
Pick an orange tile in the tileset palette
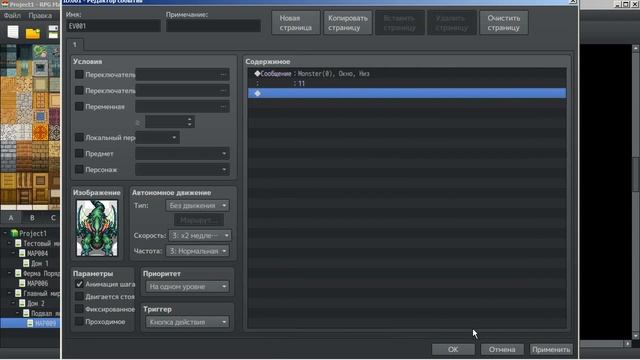(x=40, y=133)
